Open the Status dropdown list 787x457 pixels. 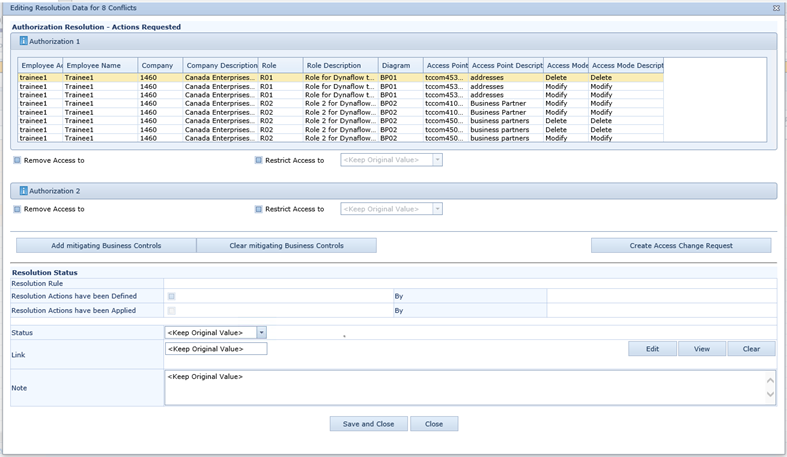coord(262,333)
